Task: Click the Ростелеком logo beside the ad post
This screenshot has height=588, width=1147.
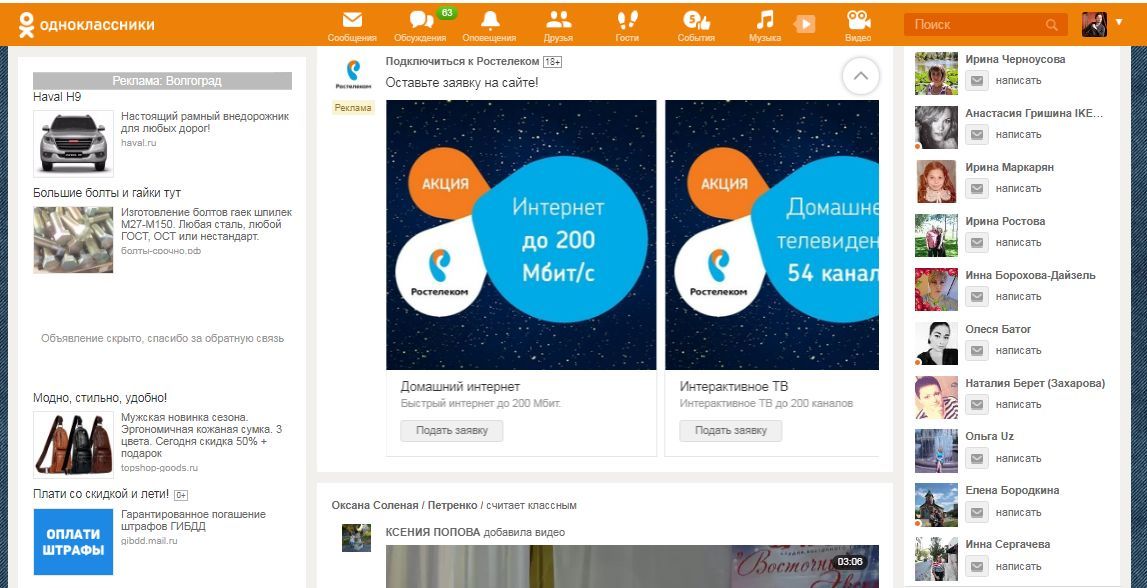Action: click(353, 74)
